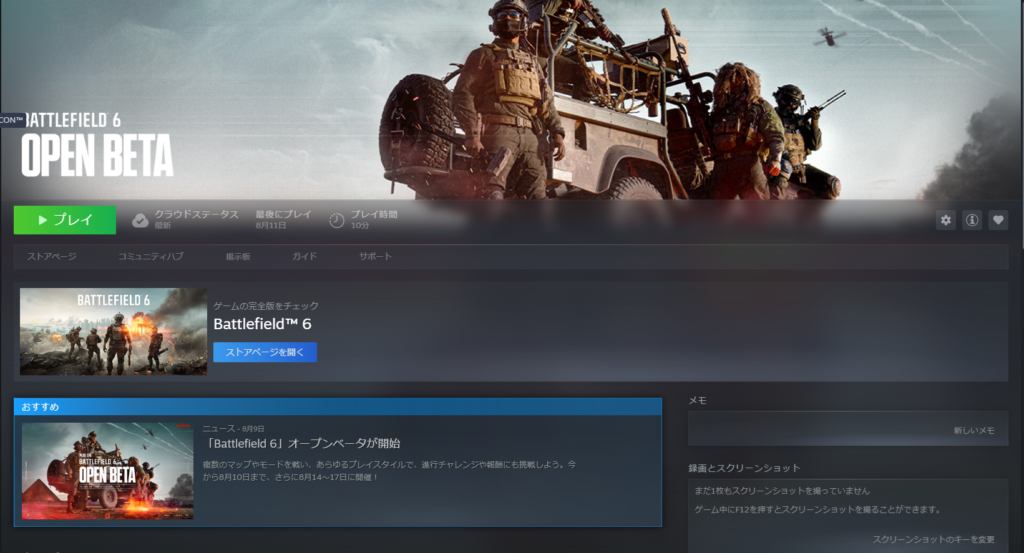Click the Battlefield 6 Open Beta logo
Viewport: 1024px width, 553px height.
(x=98, y=146)
